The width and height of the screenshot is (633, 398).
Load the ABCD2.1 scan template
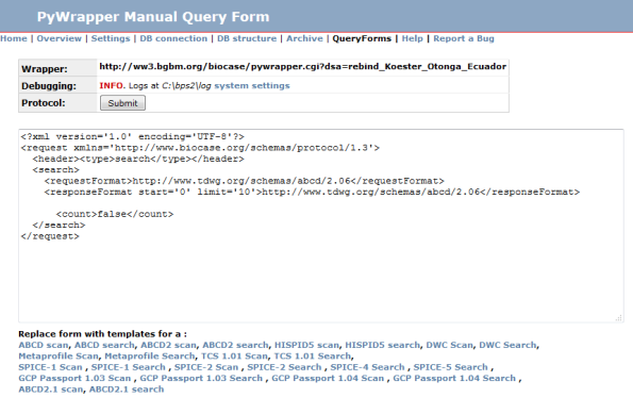50,389
